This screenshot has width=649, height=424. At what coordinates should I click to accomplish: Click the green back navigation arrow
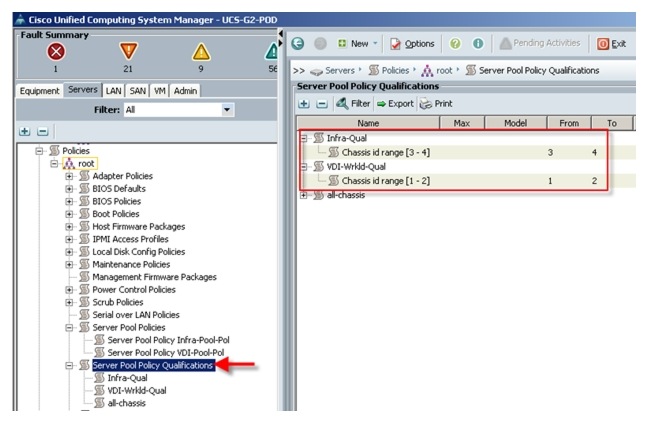298,43
